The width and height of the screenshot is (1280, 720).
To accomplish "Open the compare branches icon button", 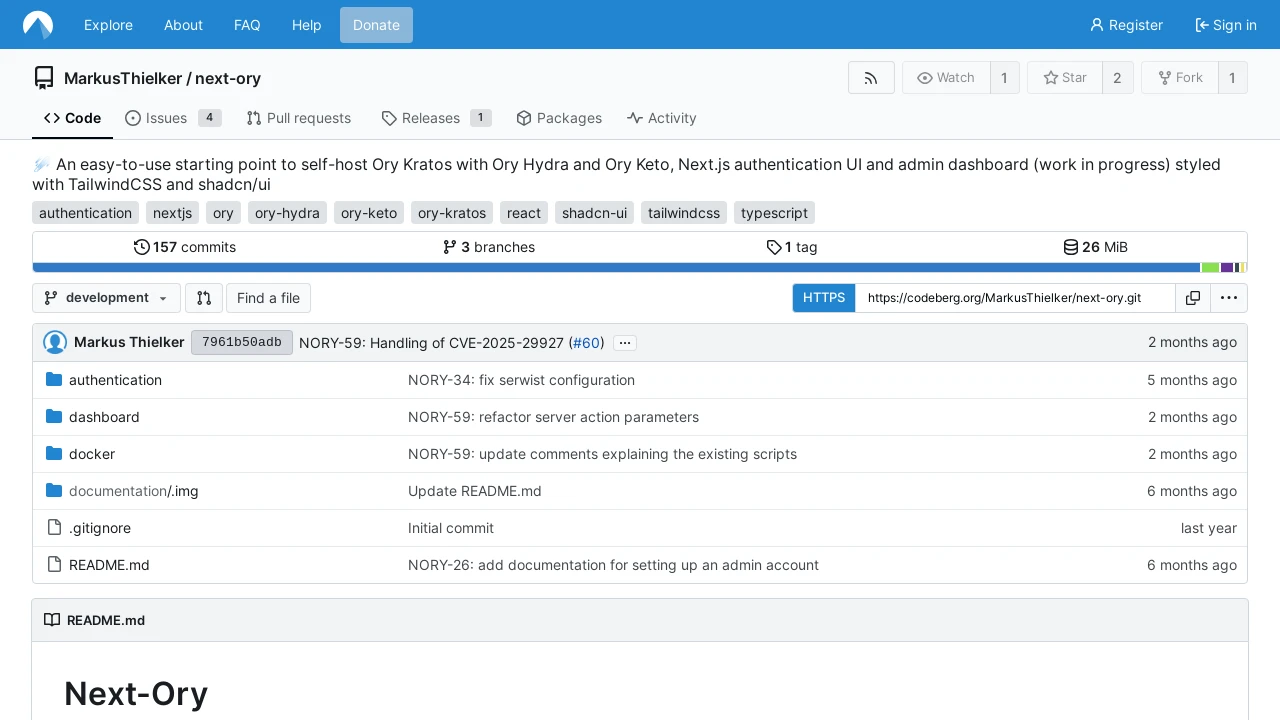I will pyautogui.click(x=204, y=298).
